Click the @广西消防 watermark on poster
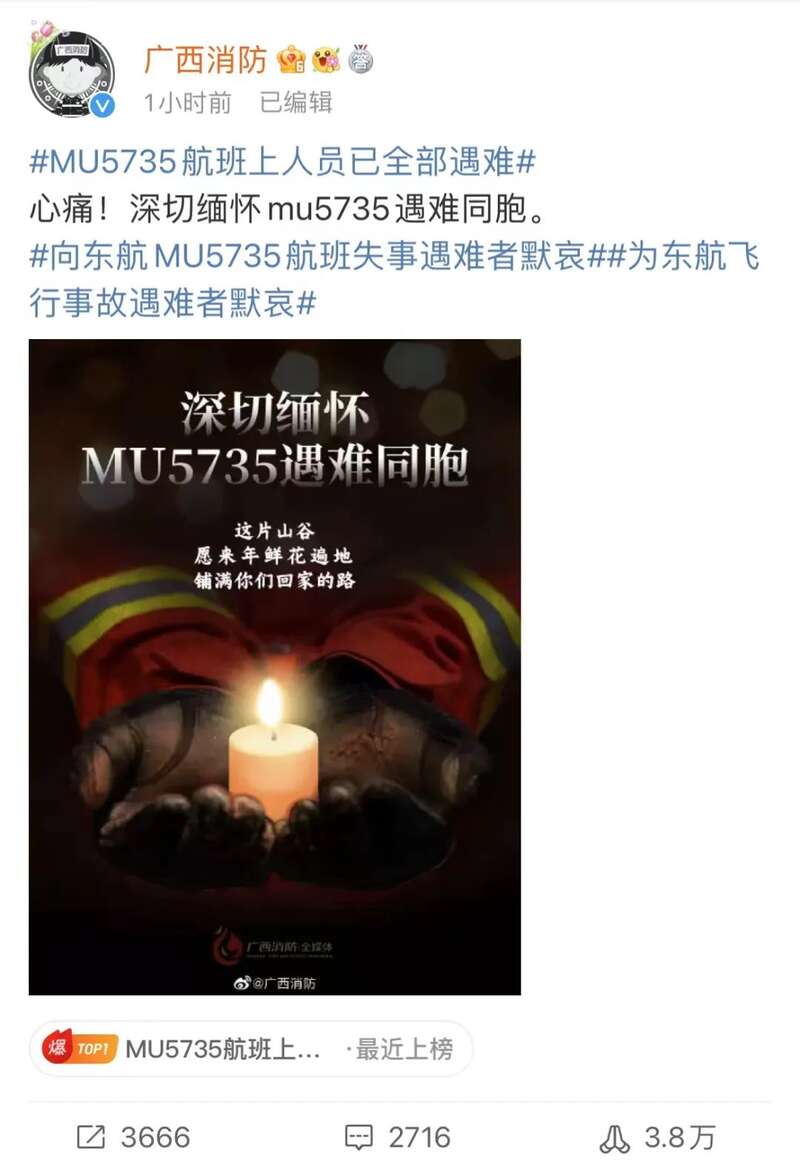 coord(275,983)
